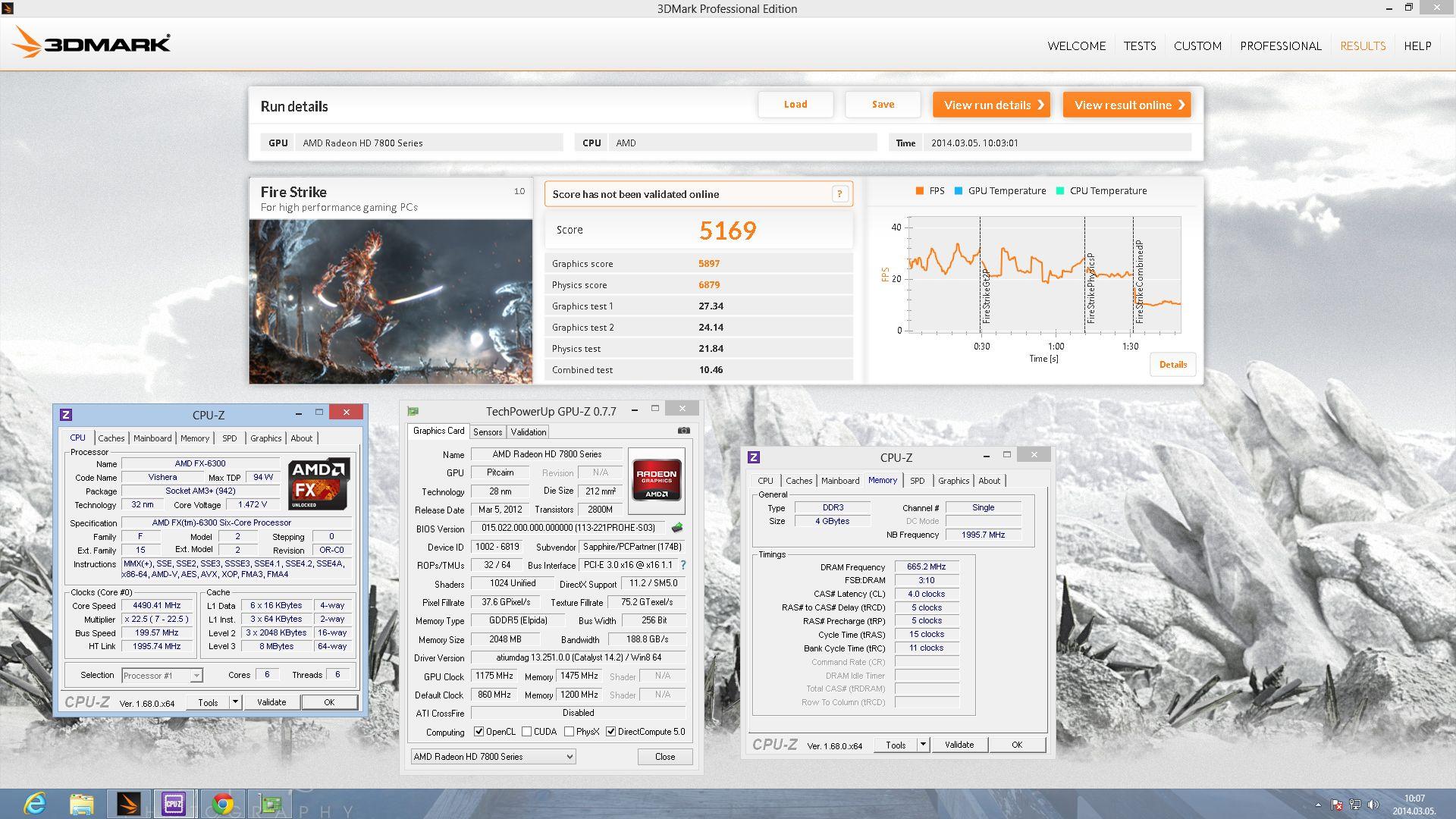Click the GPU name field in GPU-Z
This screenshot has width=1456, height=819.
(547, 454)
